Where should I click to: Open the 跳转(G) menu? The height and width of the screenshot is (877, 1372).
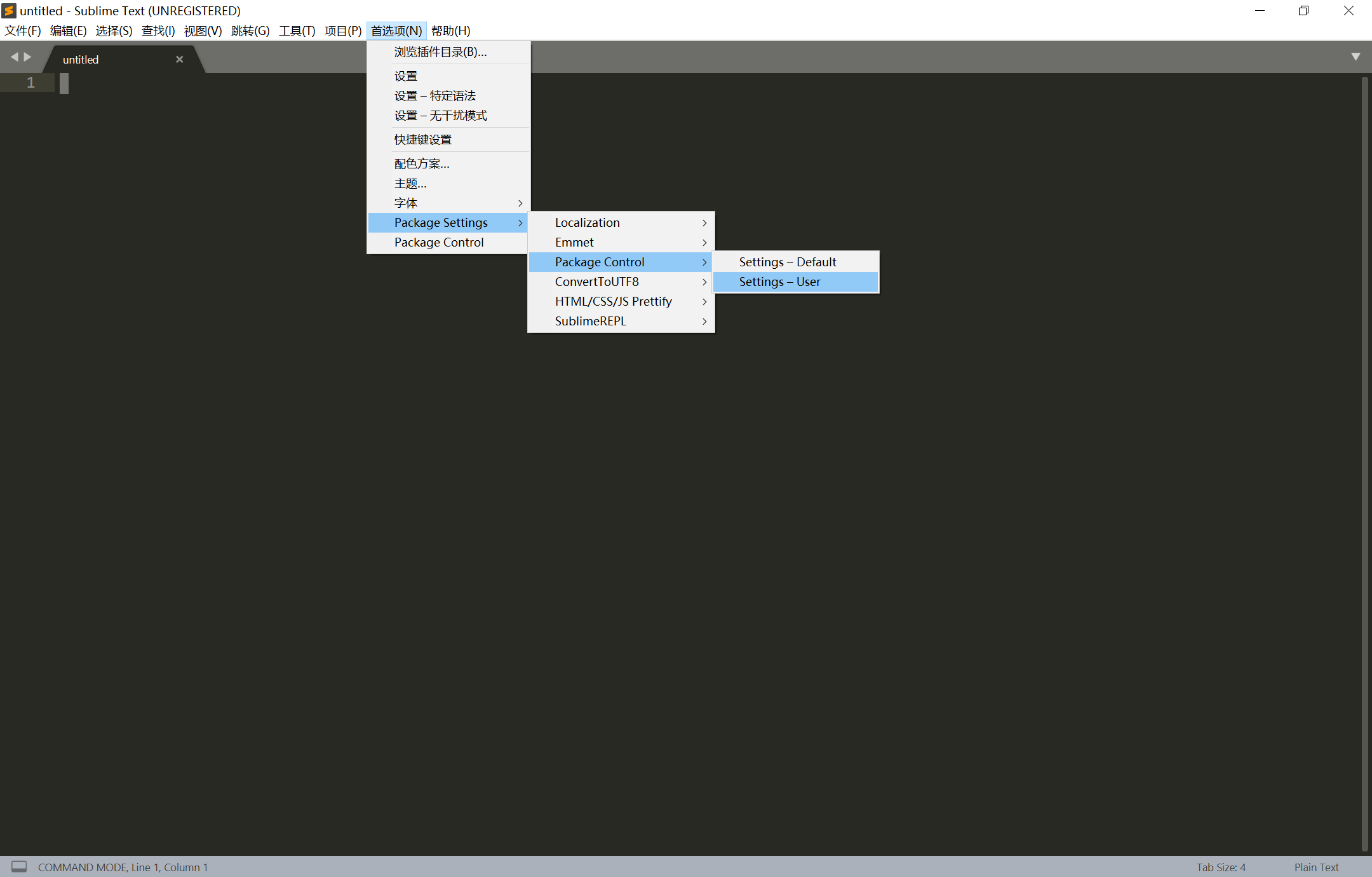coord(250,31)
